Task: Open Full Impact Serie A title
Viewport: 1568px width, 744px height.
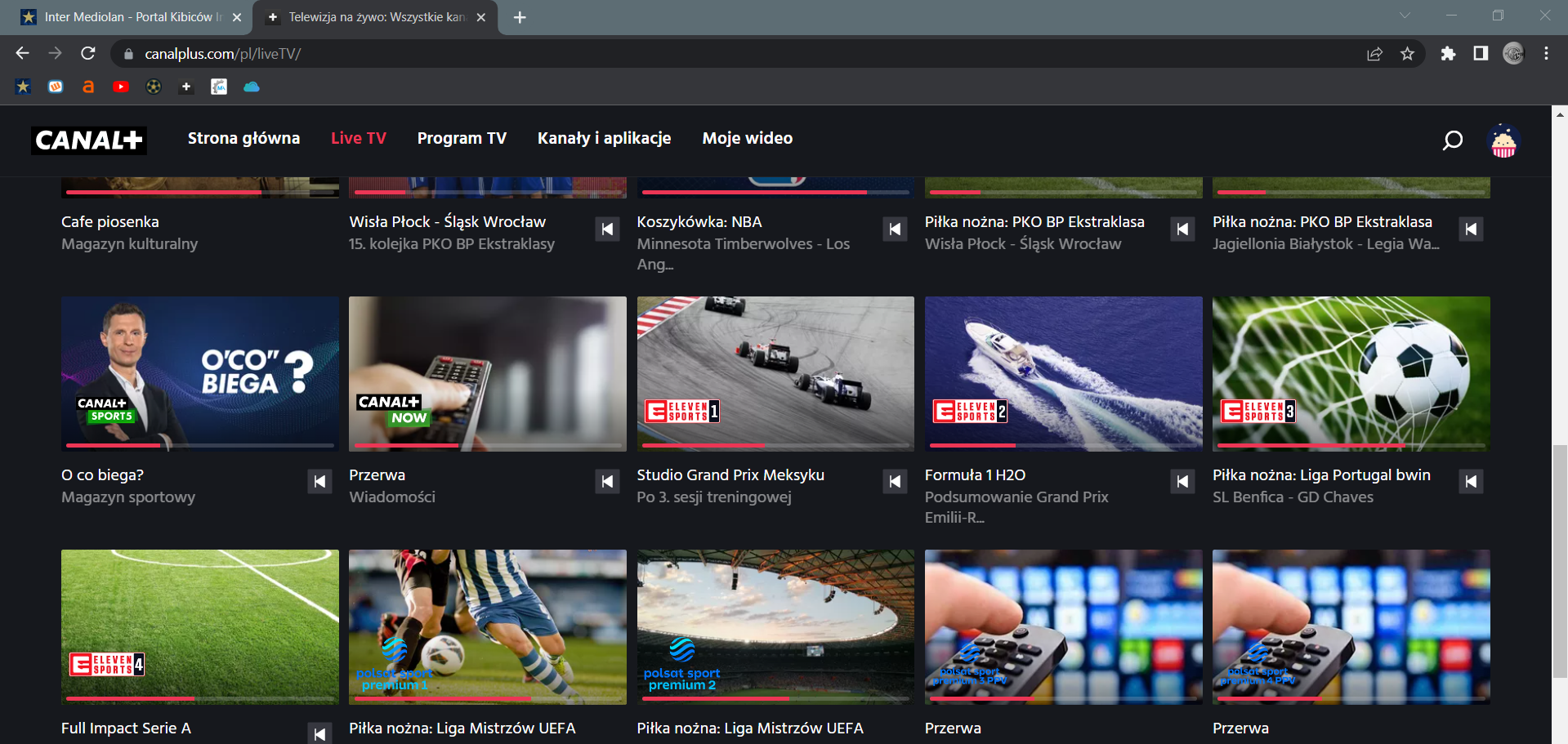Action: pyautogui.click(x=126, y=728)
